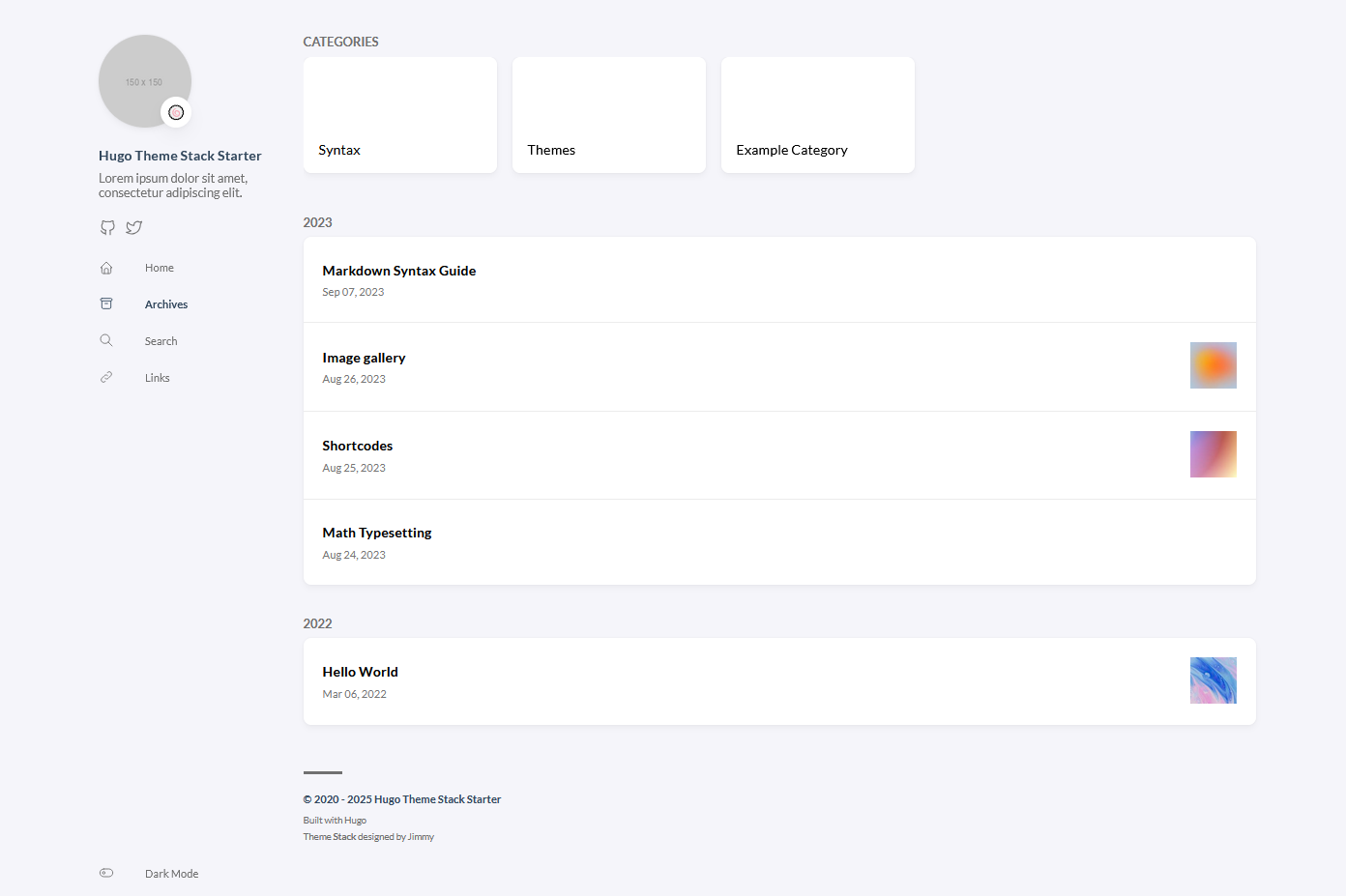Click the Hugo link in the footer
1346x896 pixels.
tap(357, 820)
